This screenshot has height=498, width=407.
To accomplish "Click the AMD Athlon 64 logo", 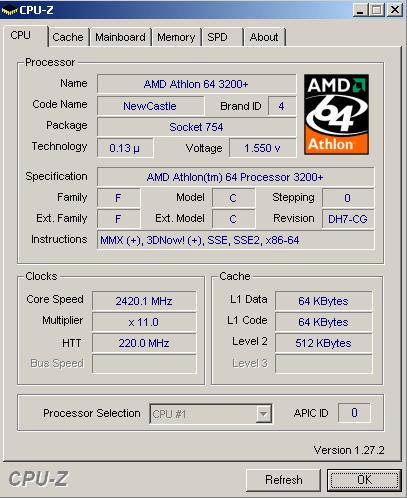I will pos(336,114).
